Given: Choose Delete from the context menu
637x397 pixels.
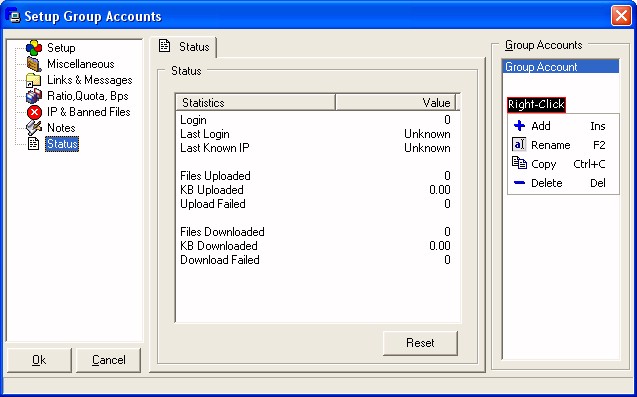Looking at the screenshot, I should coord(563,183).
